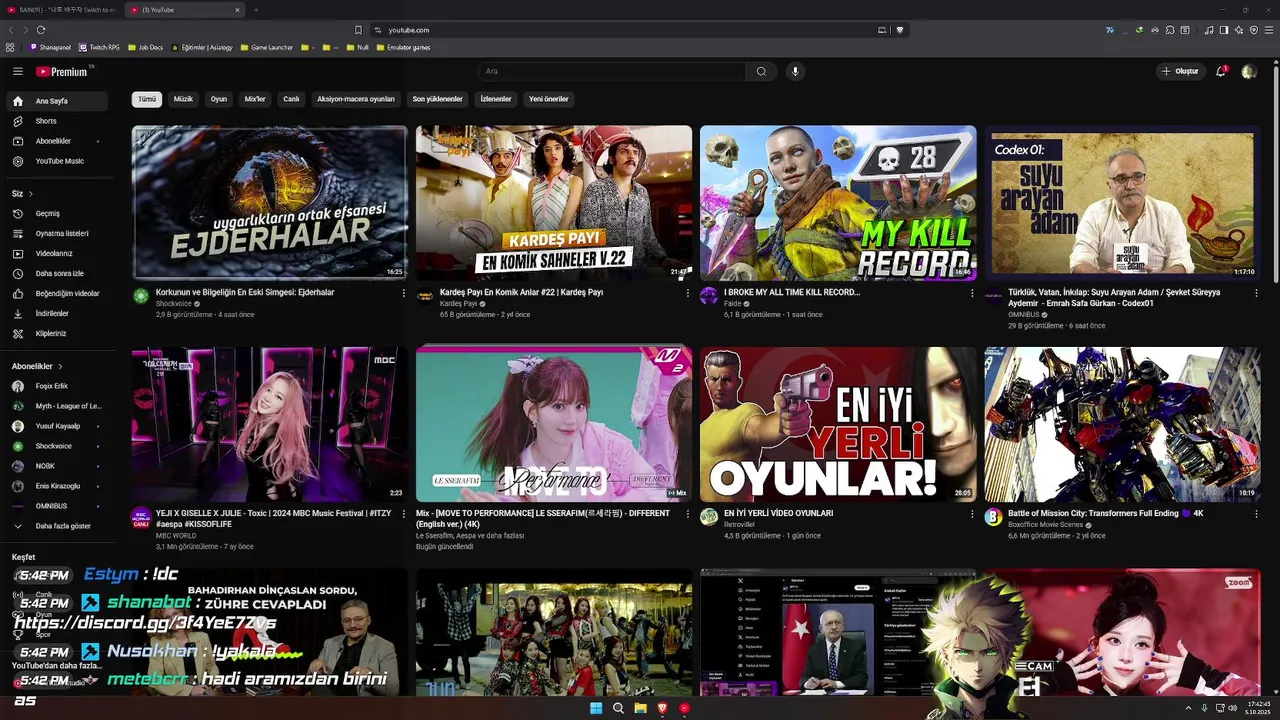The width and height of the screenshot is (1280, 720).
Task: Open Transformers Mission City thumbnail
Action: point(1122,424)
